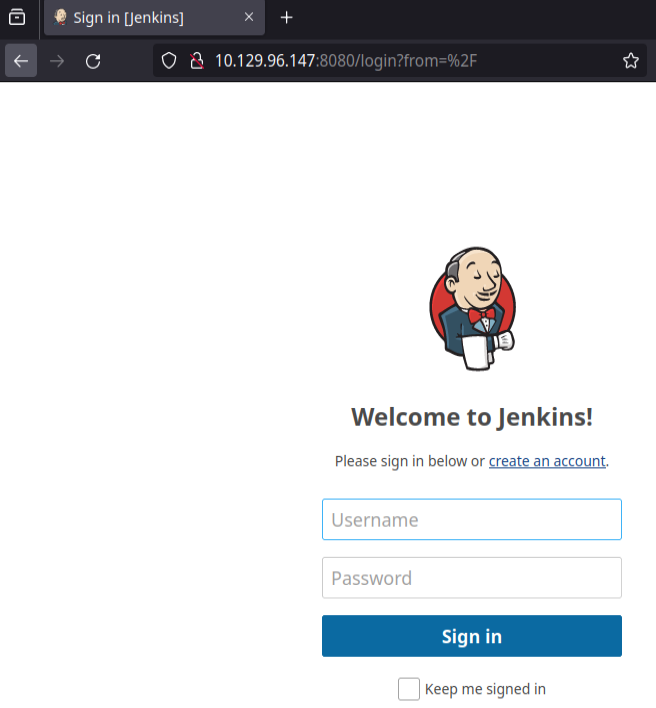Click the Sign in button
Screen dimensions: 656x708
pyautogui.click(x=472, y=636)
